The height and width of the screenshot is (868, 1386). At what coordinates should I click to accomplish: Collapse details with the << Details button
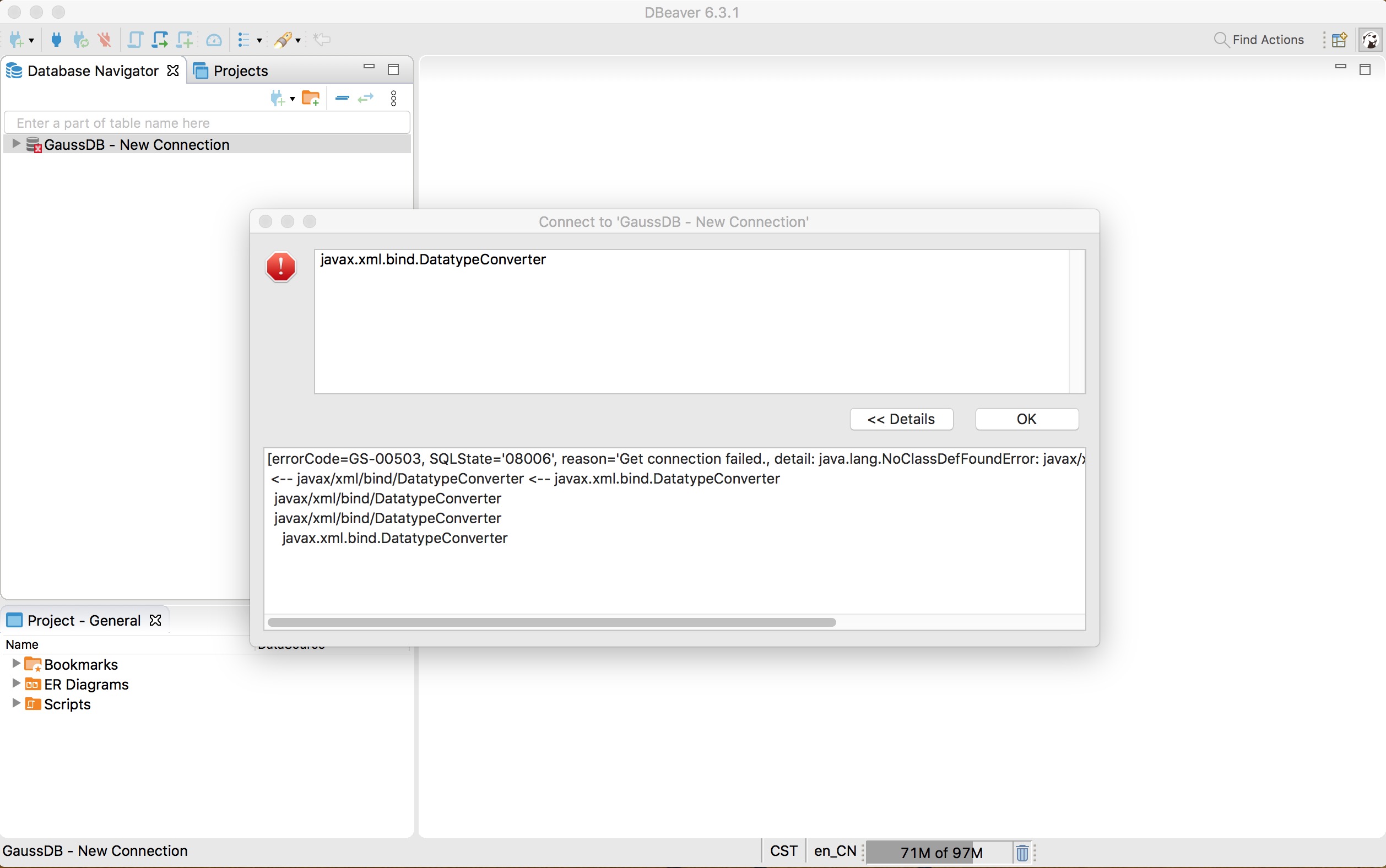point(901,419)
